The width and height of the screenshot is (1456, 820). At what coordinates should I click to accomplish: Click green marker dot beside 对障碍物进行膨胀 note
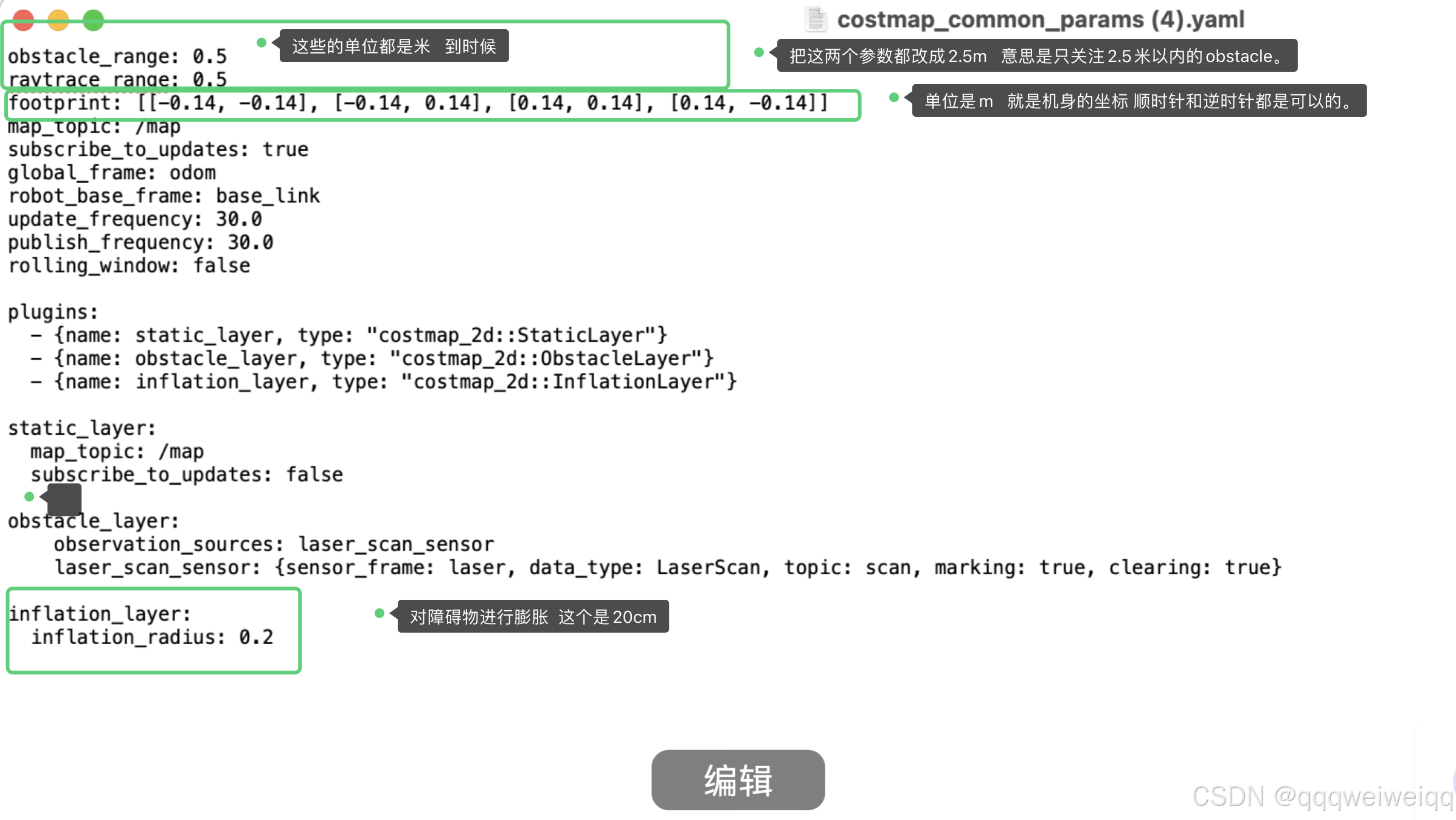coord(380,613)
